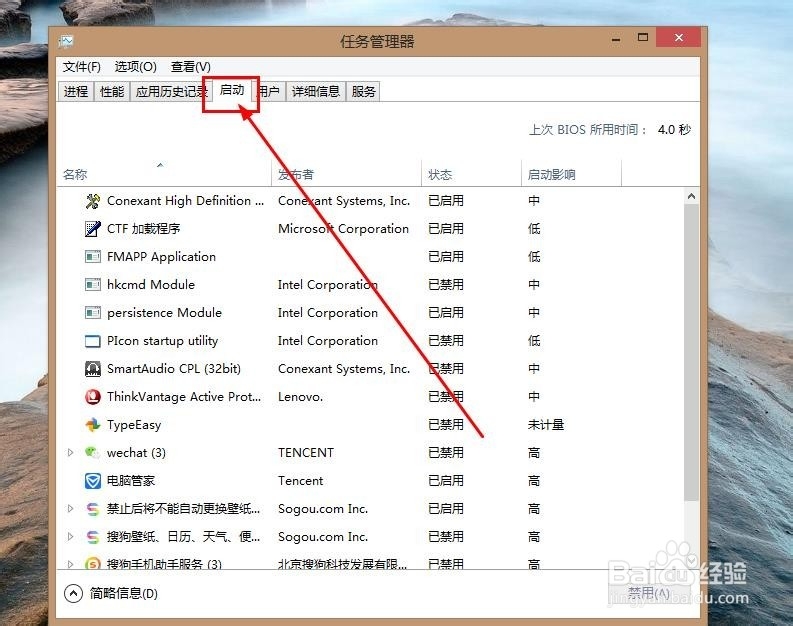The image size is (793, 626).
Task: Click the TENCENT publisher cell
Action: coord(306,453)
